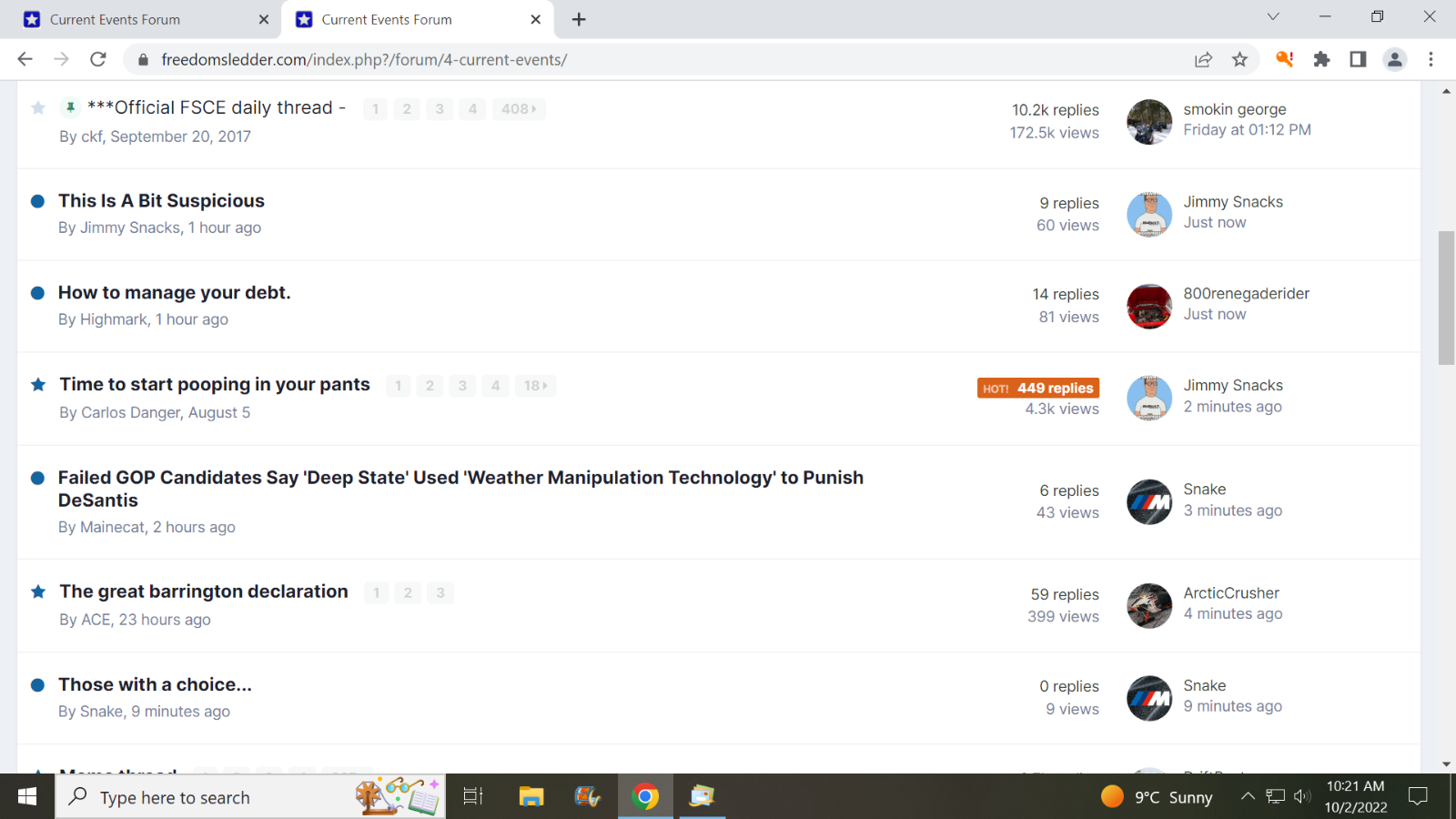Open Chrome's three-dot menu

point(1431,59)
